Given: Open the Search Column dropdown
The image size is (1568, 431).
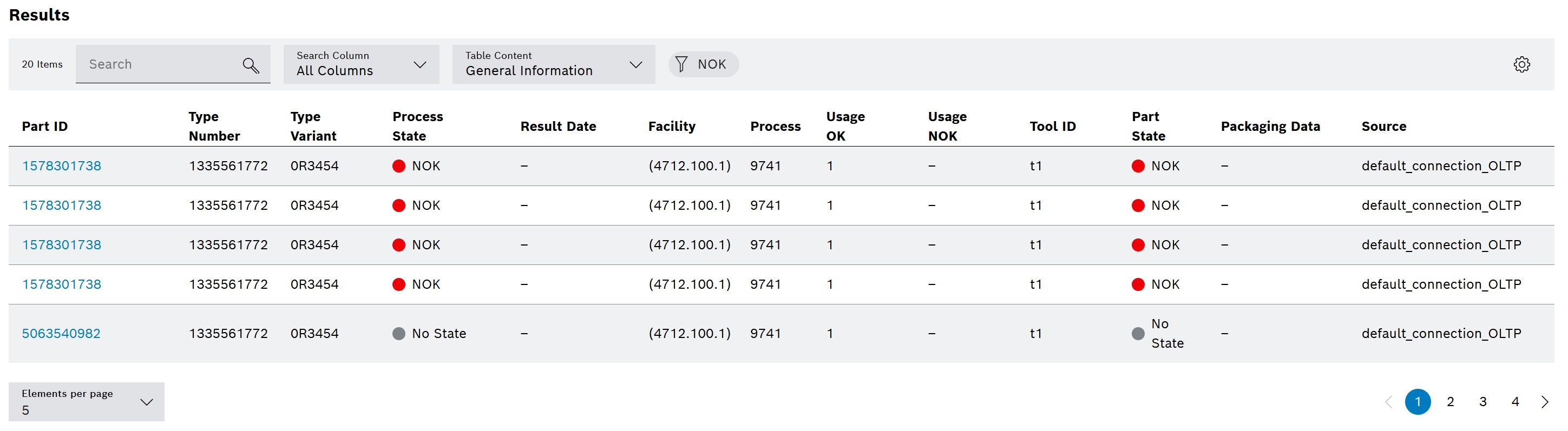Looking at the screenshot, I should 361,64.
